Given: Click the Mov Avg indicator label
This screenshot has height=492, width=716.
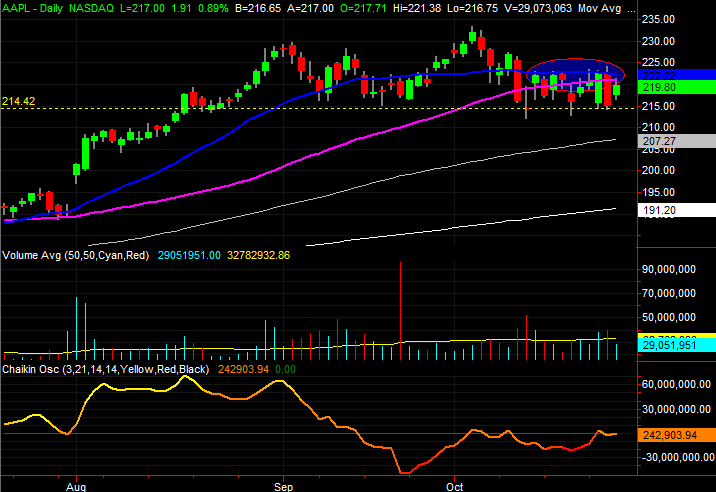Looking at the screenshot, I should point(658,6).
